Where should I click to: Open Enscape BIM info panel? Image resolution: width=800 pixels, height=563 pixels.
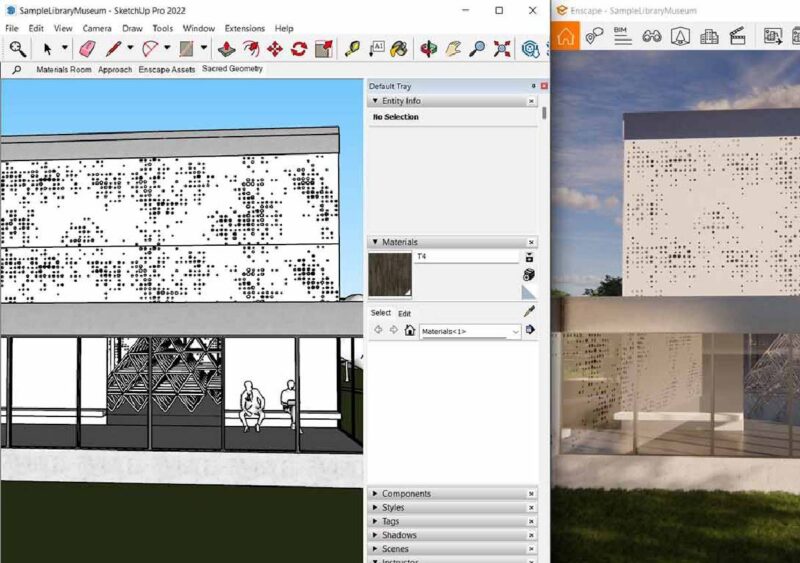621,36
